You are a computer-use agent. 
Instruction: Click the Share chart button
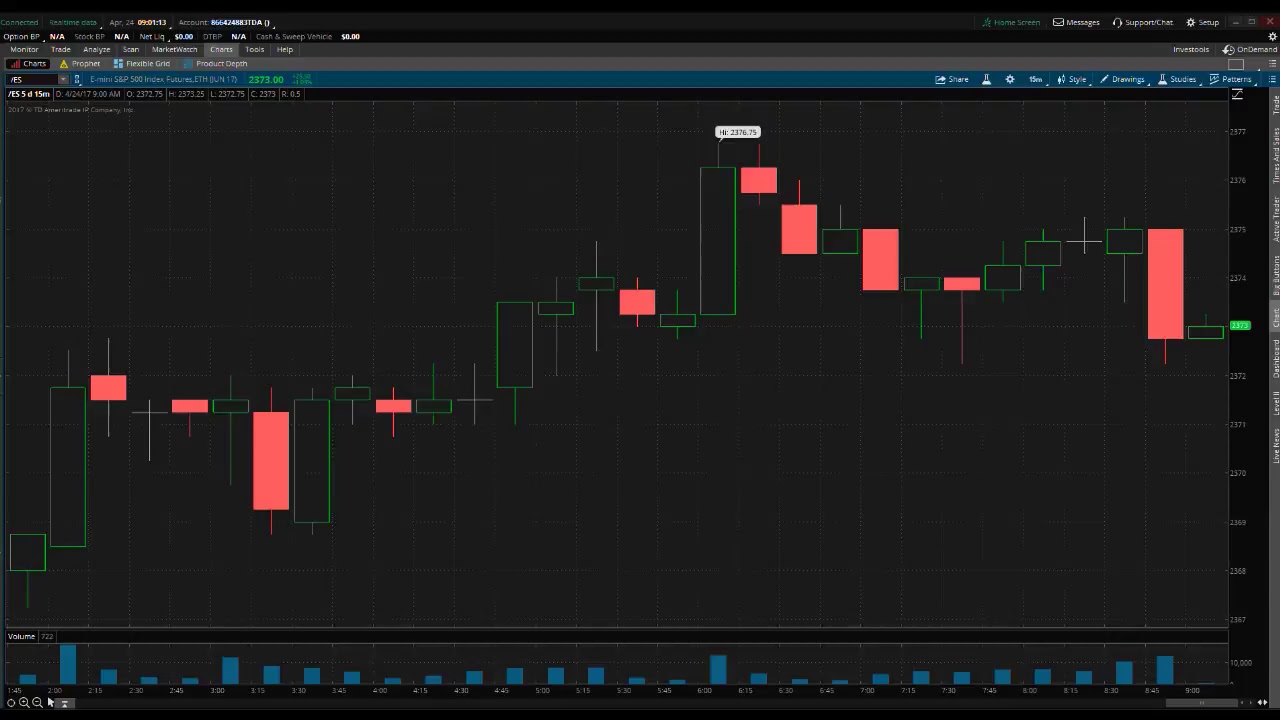click(x=952, y=79)
